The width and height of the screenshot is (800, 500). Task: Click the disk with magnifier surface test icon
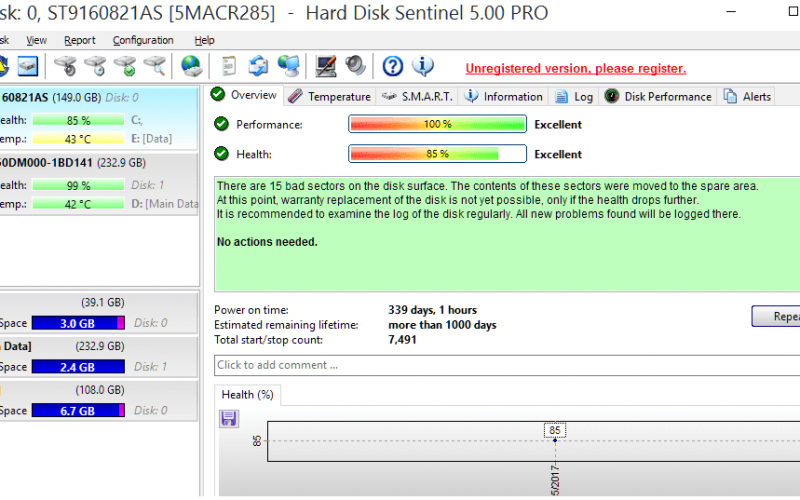(x=155, y=66)
